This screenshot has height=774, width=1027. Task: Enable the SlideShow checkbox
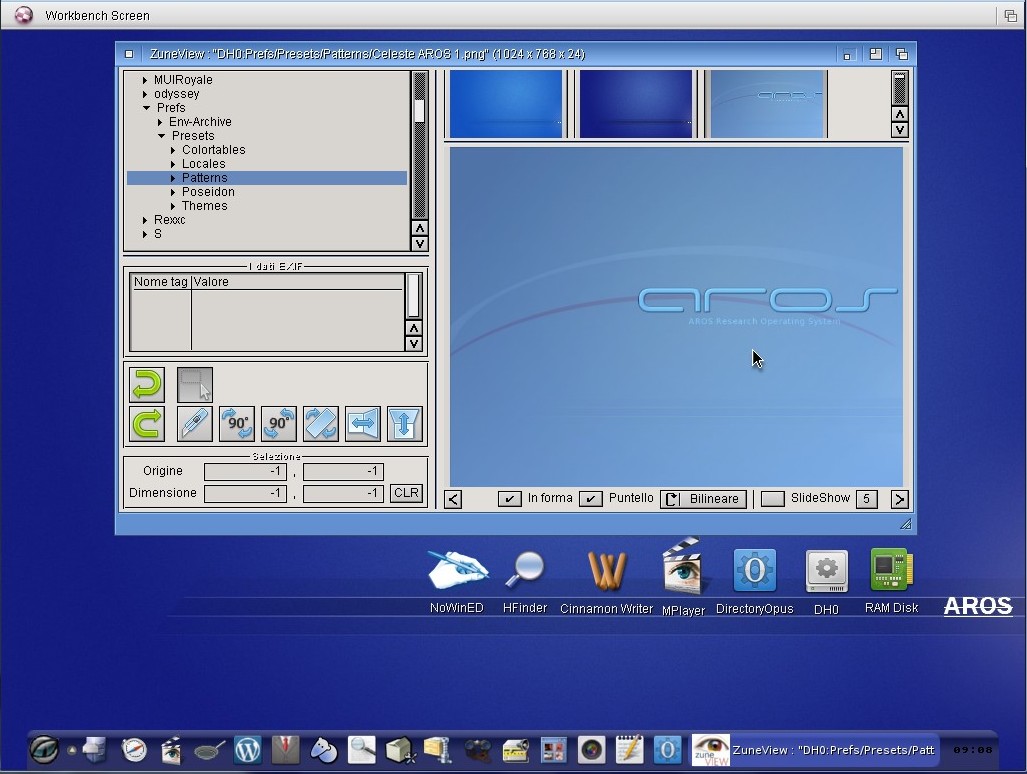[772, 499]
